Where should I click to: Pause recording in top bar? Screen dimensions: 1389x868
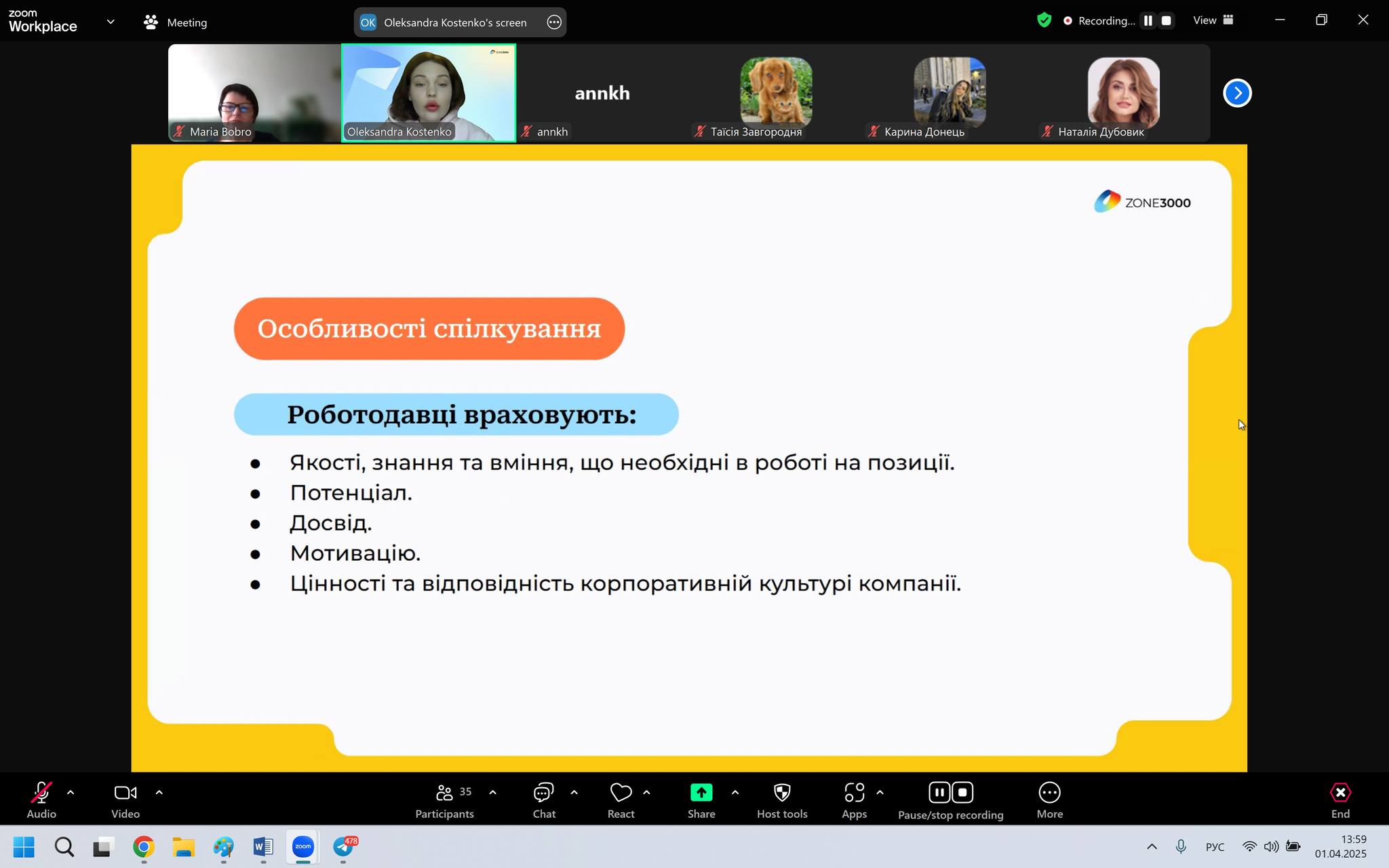tap(1148, 21)
